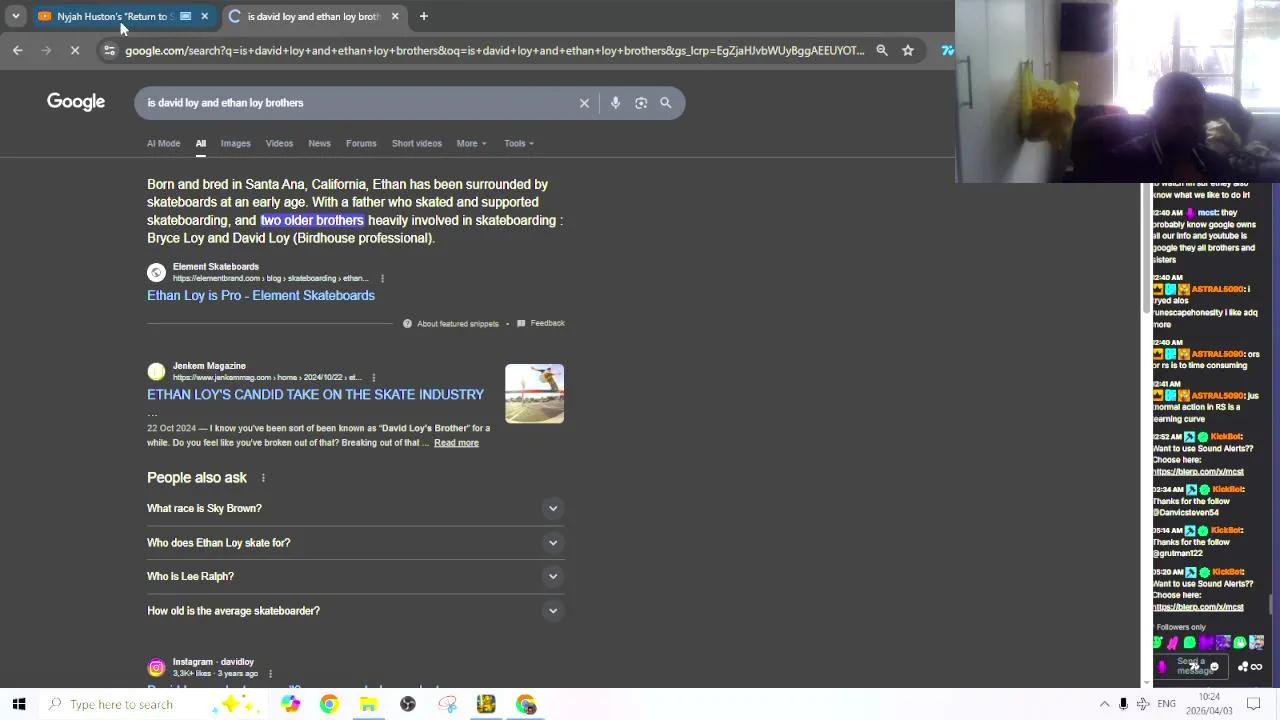Open Ethan Loy is Pro link

coord(261,295)
